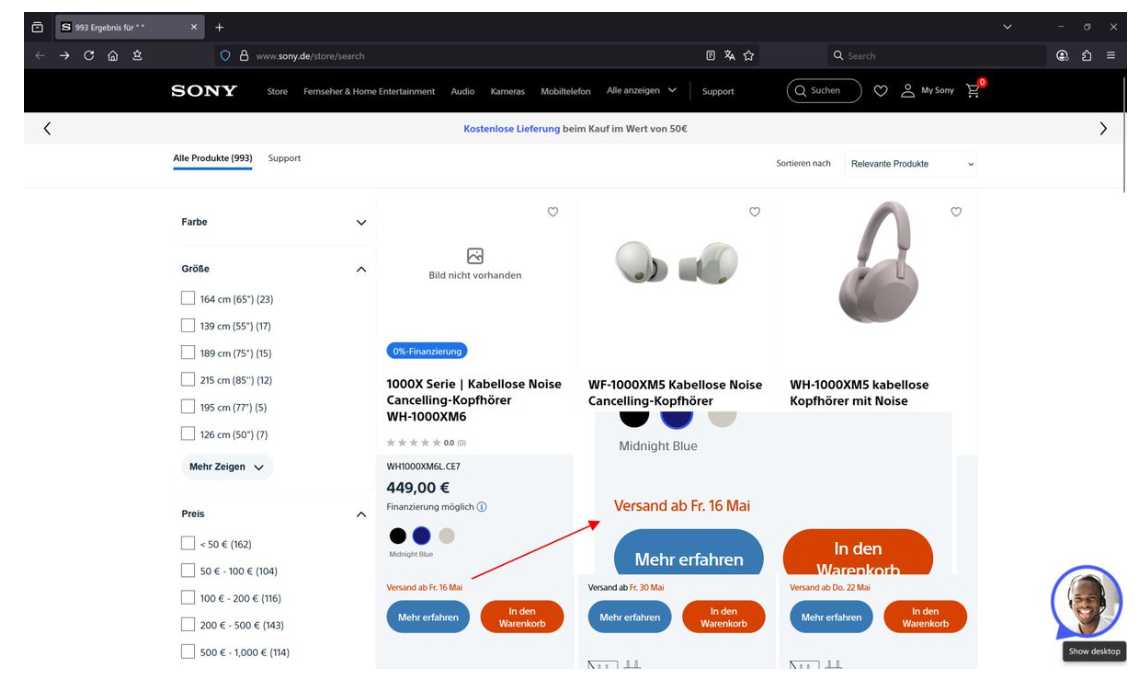1142x687 pixels.
Task: Click the translate page icon
Action: 729,55
